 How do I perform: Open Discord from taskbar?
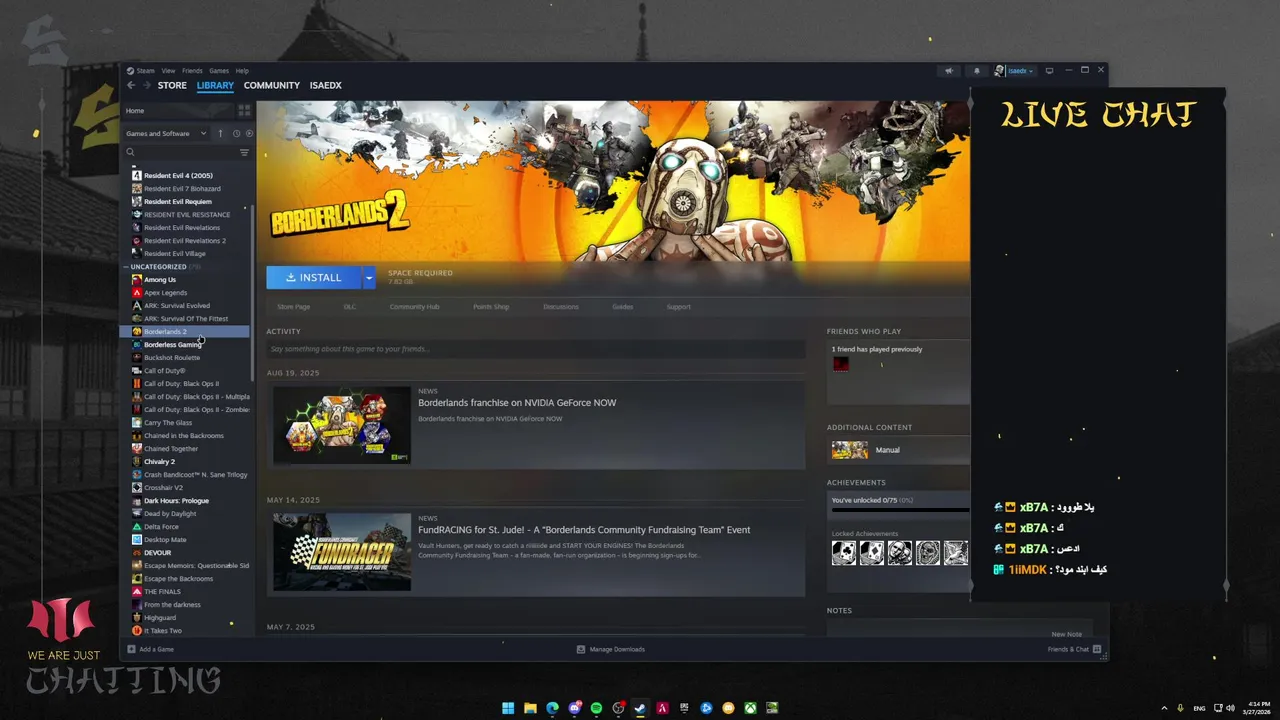coord(574,708)
